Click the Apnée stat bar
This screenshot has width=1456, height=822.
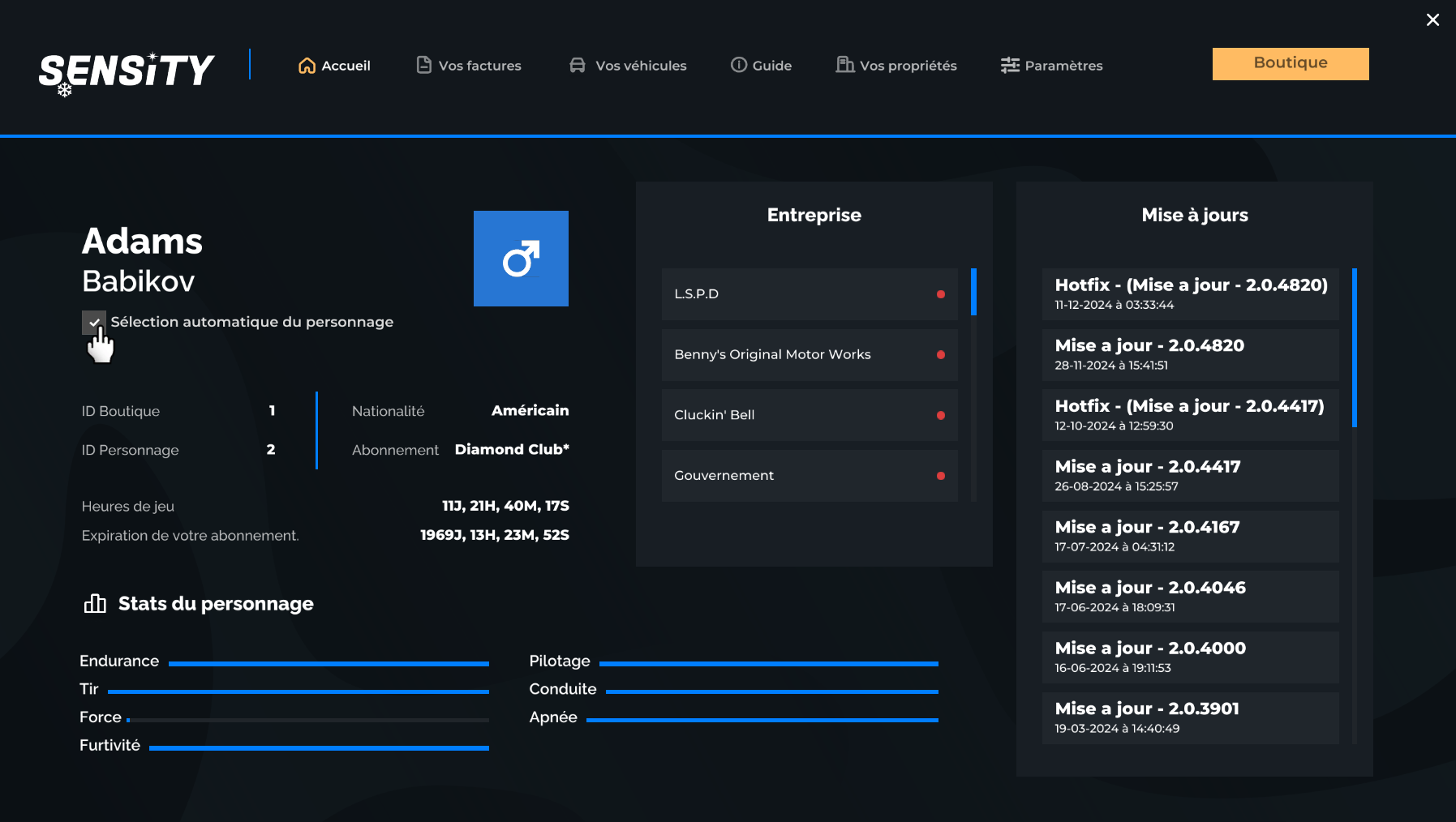(x=762, y=720)
